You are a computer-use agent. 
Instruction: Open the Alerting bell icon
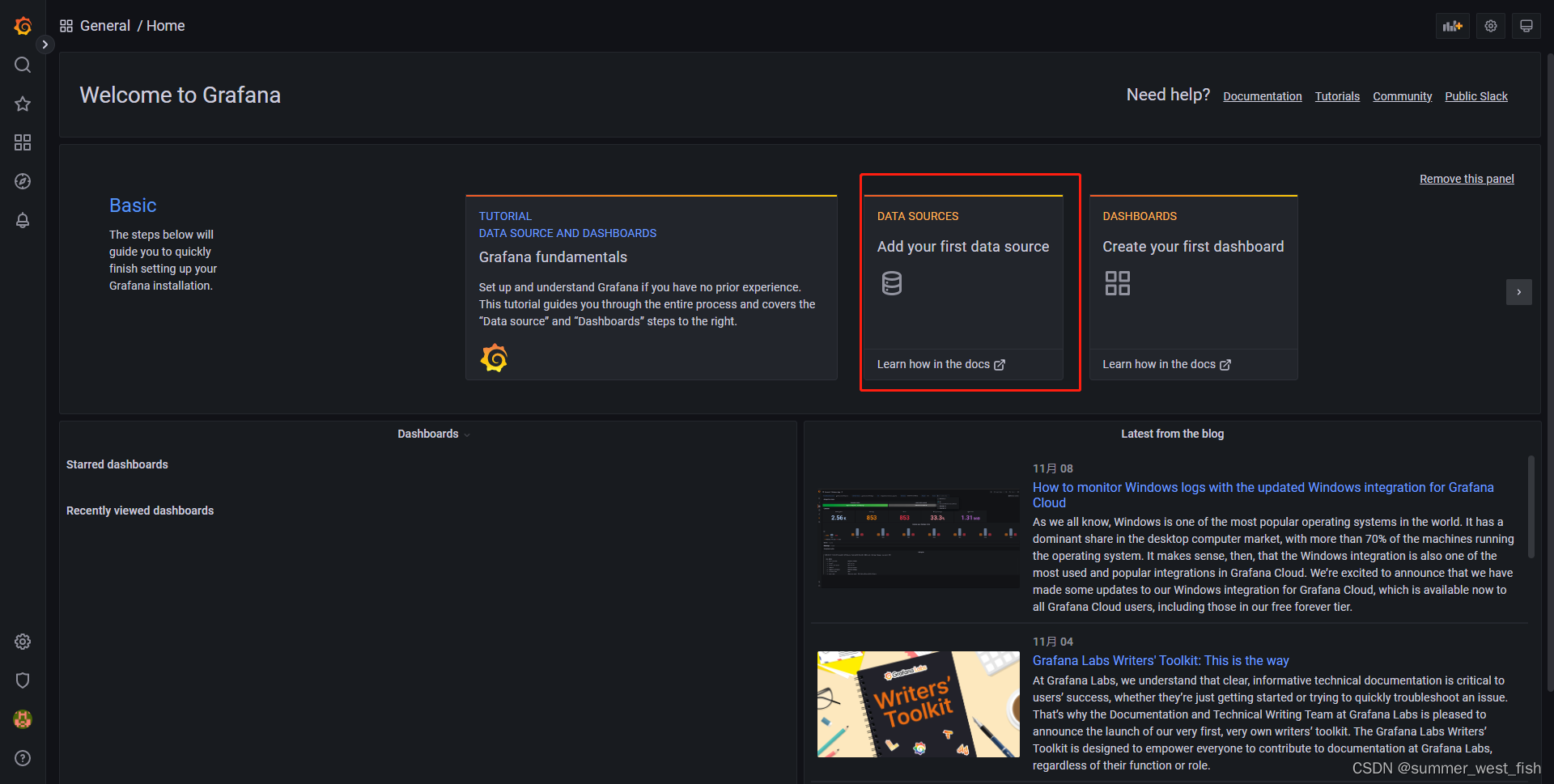coord(22,220)
